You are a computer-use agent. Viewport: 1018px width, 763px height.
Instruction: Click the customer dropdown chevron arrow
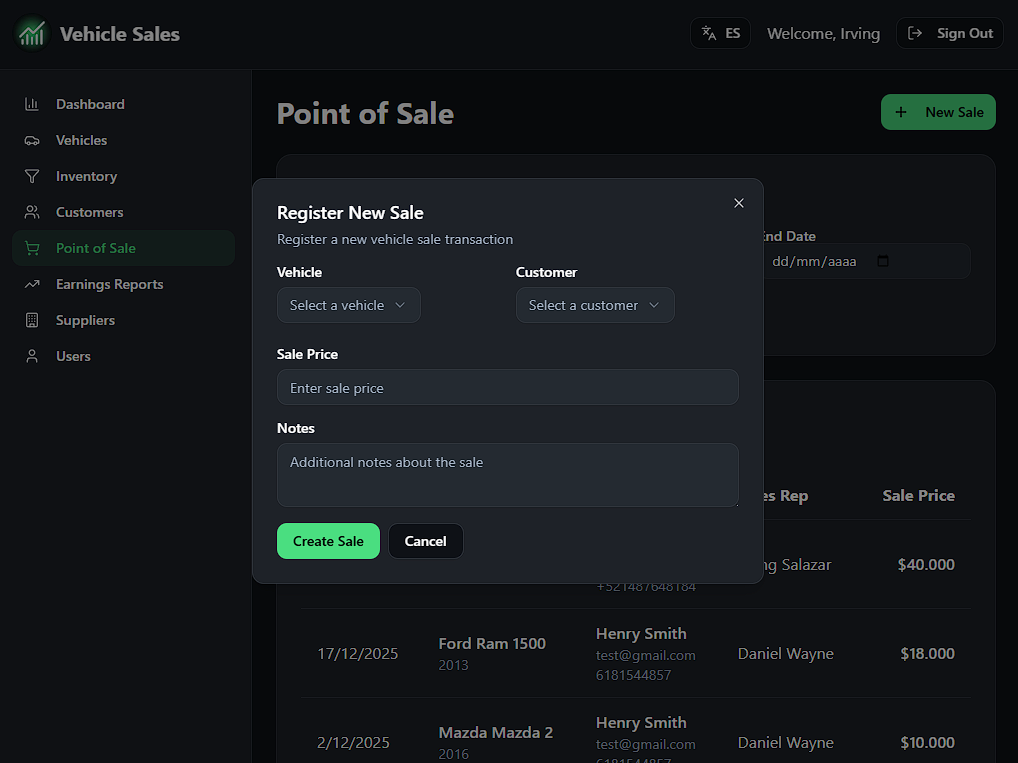coord(654,305)
